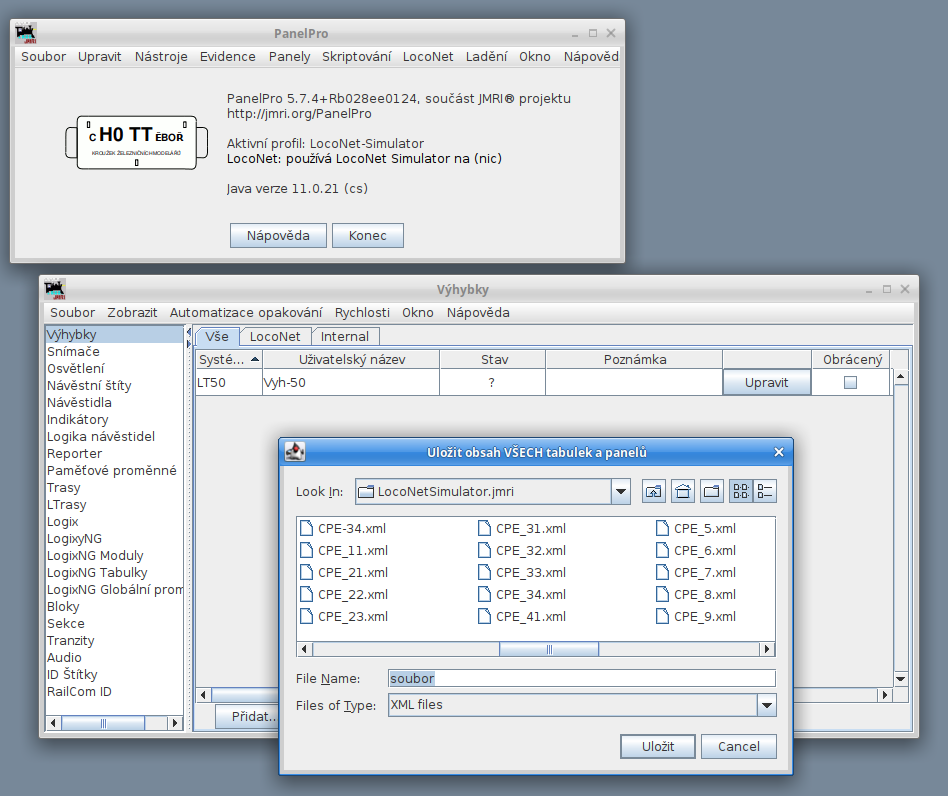Click the Konec button
The height and width of the screenshot is (796, 948).
pos(368,236)
